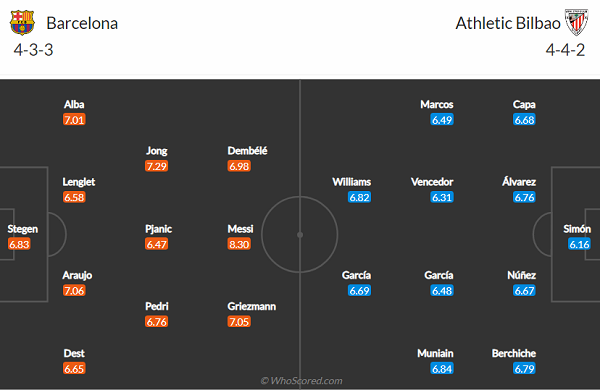The image size is (600, 390).
Task: Select Araujo's 7.06 rating badge
Action: click(x=74, y=291)
